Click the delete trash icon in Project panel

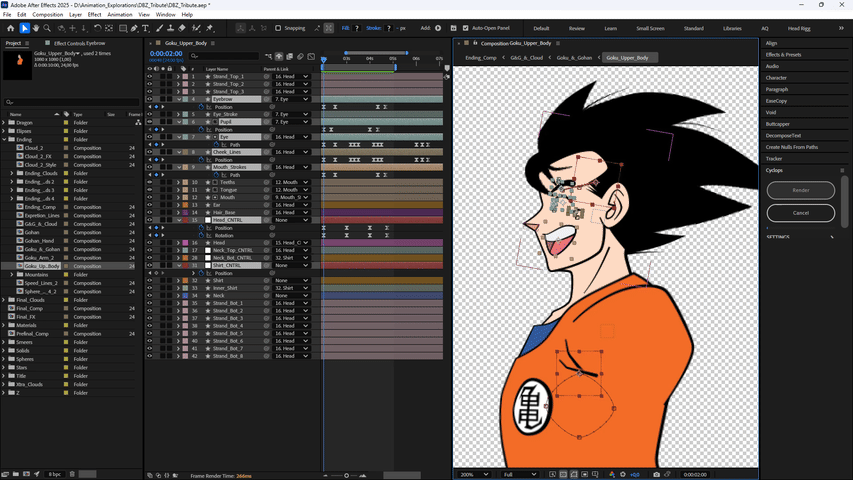72,475
